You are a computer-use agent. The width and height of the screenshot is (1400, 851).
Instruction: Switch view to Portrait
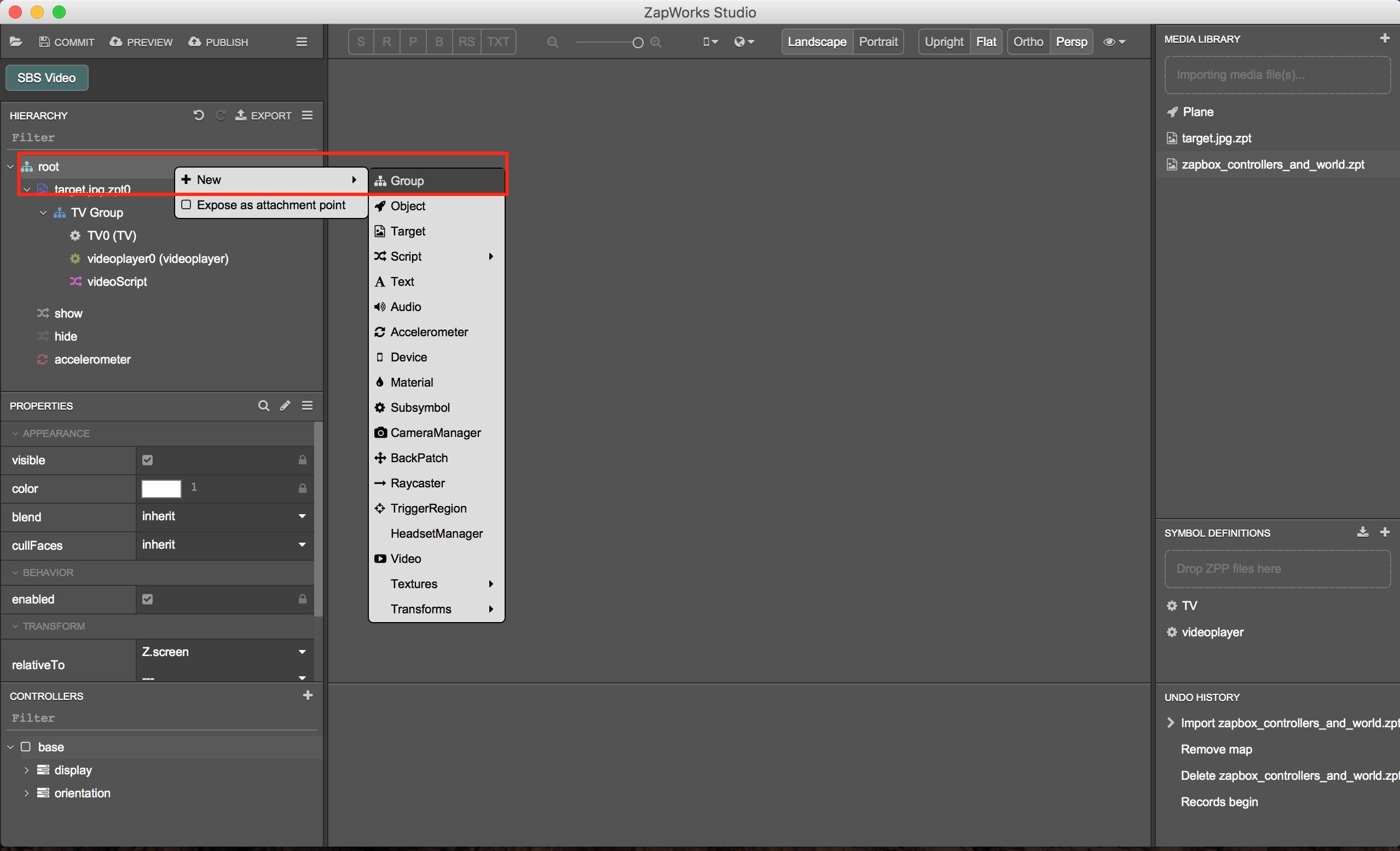pos(878,42)
